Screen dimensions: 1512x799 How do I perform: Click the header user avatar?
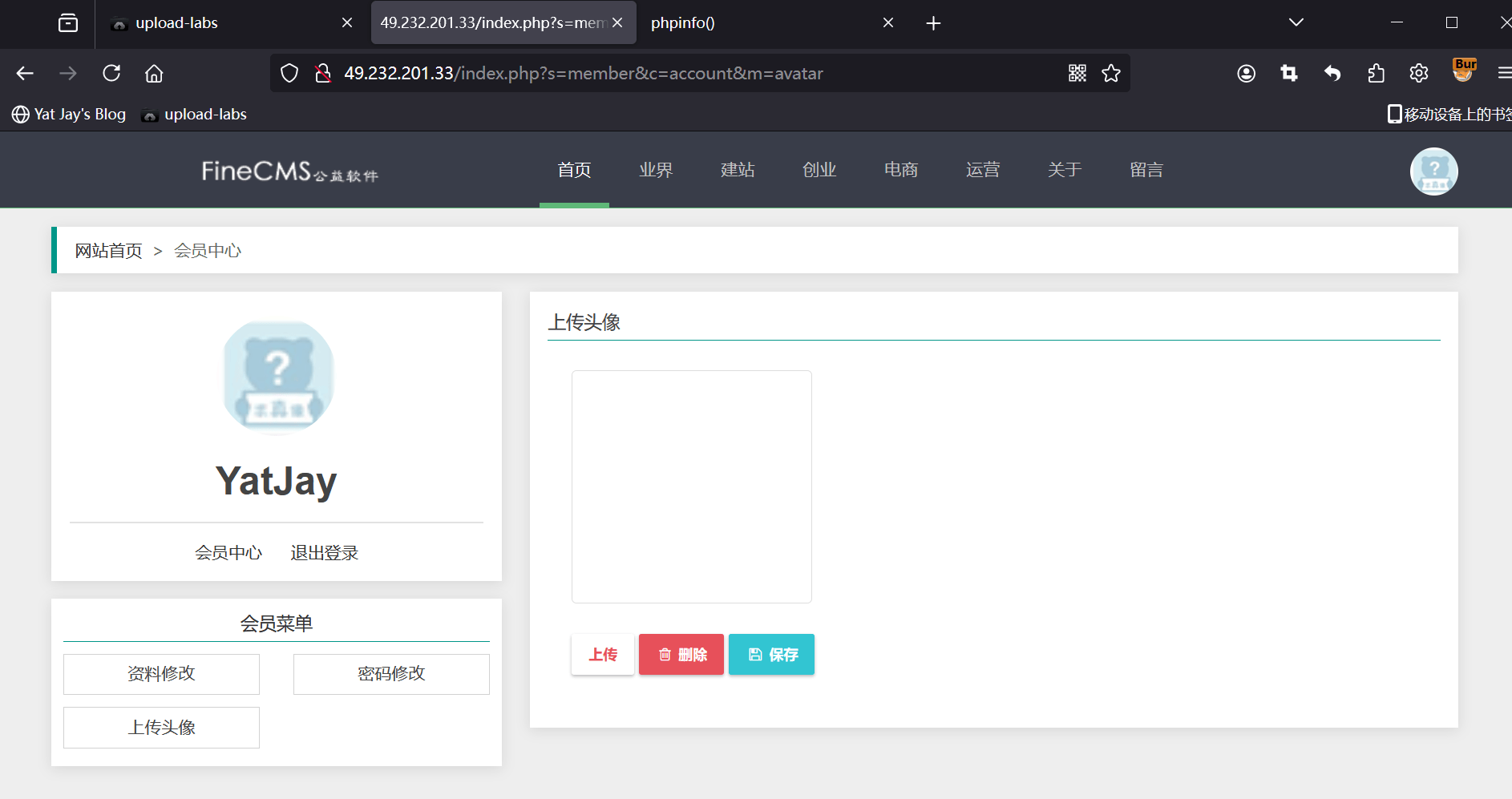pyautogui.click(x=1434, y=172)
